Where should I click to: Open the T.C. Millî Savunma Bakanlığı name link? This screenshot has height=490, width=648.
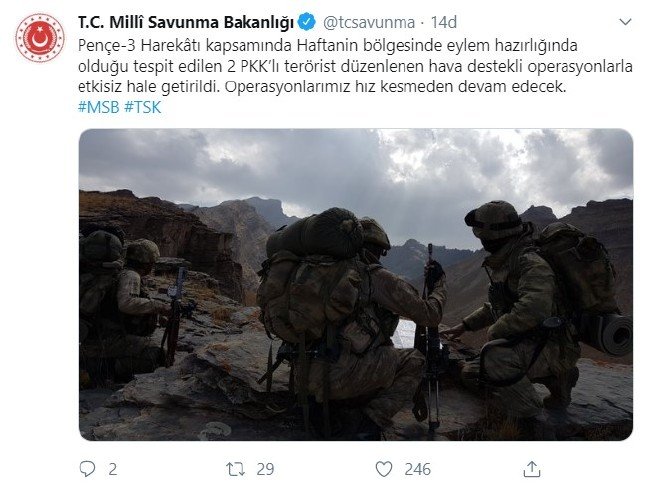[186, 22]
